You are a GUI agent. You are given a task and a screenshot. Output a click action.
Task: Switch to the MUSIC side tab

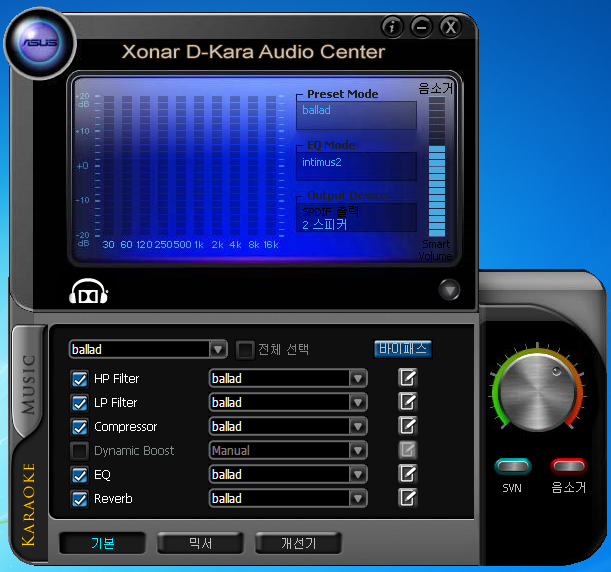(28, 384)
